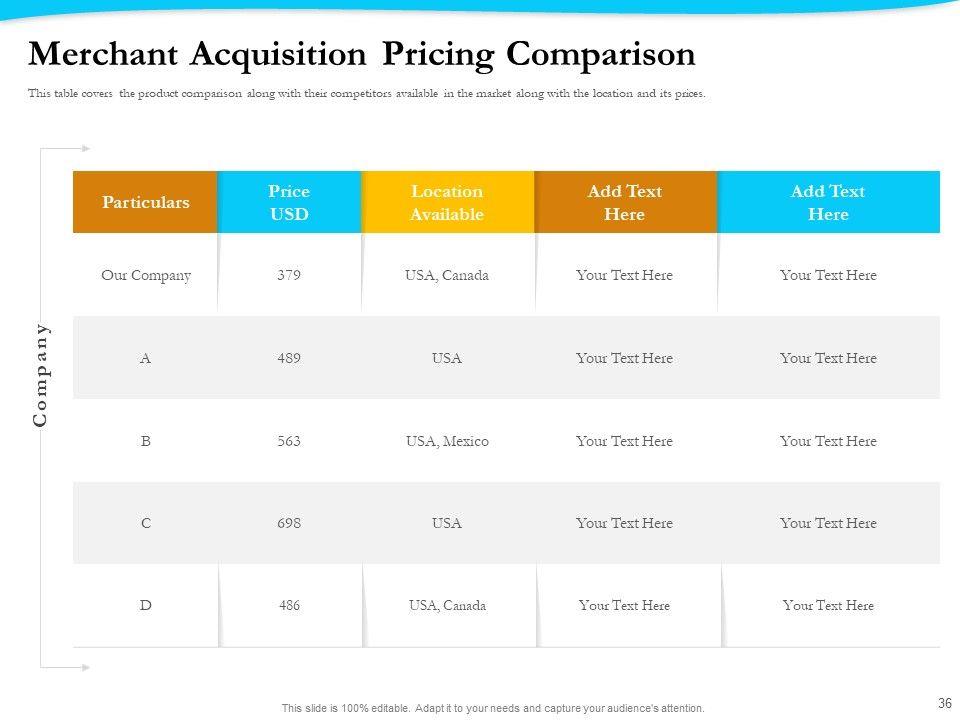Select the USA, Mexico location cell
This screenshot has height=720, width=960.
(x=447, y=441)
